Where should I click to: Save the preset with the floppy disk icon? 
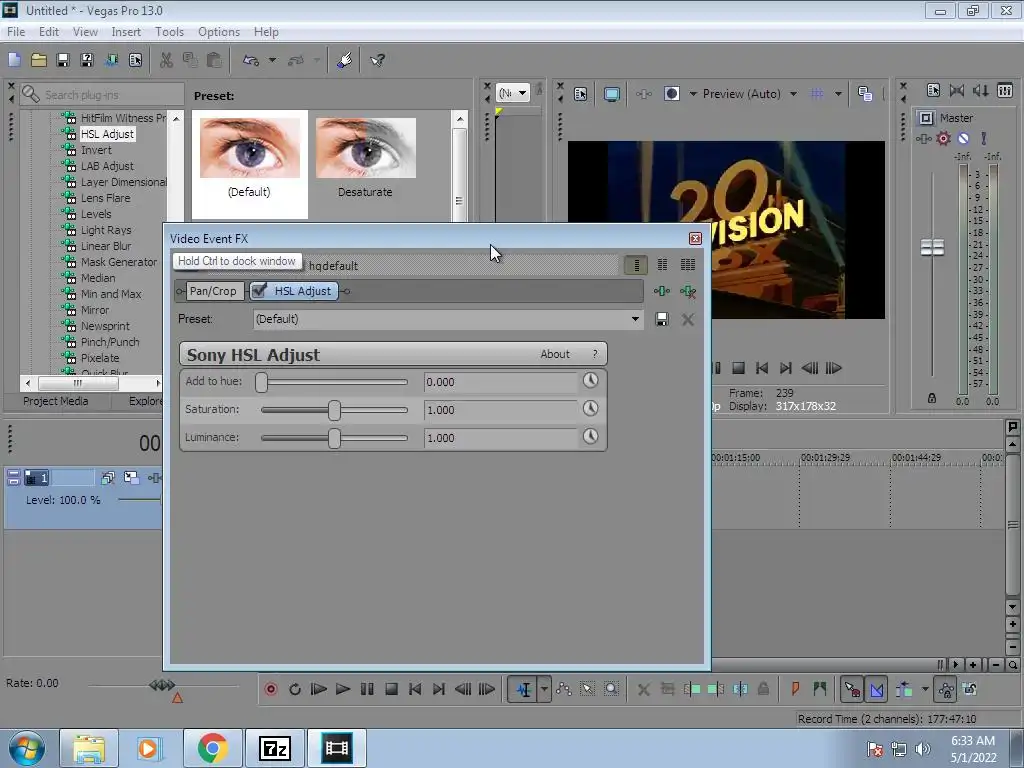(x=662, y=319)
